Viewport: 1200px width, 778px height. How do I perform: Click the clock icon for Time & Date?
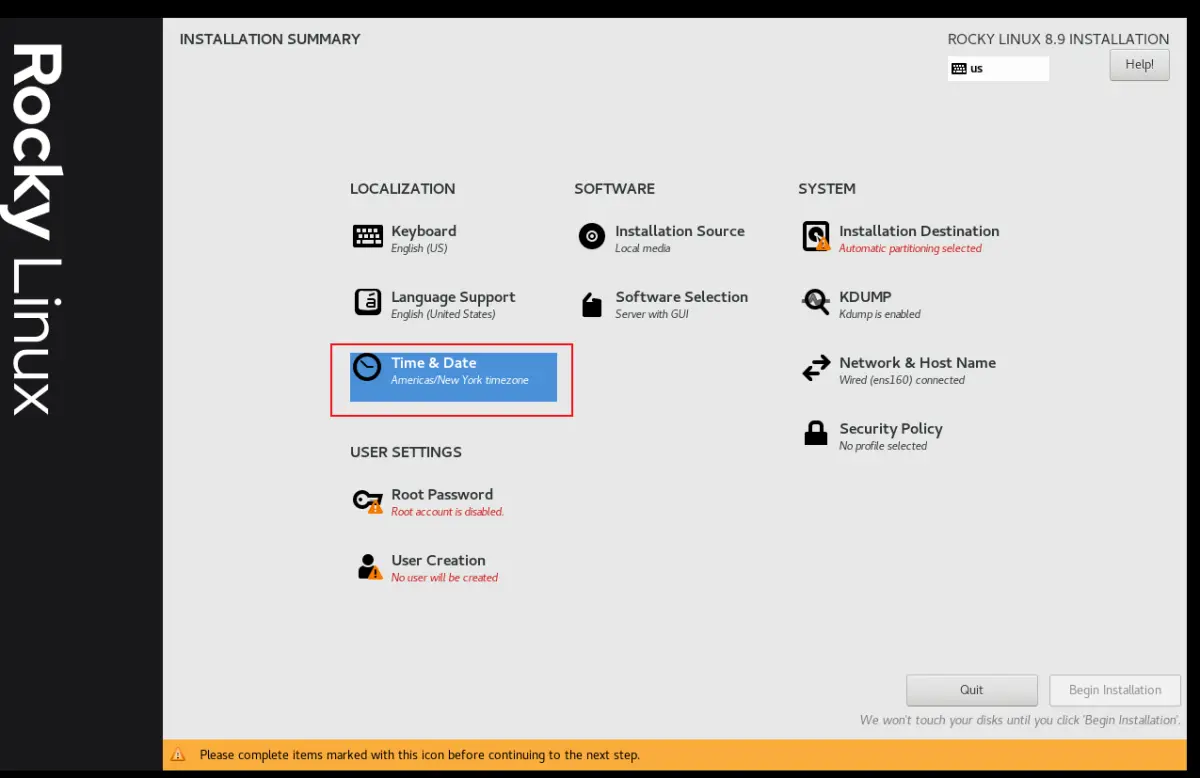click(368, 367)
